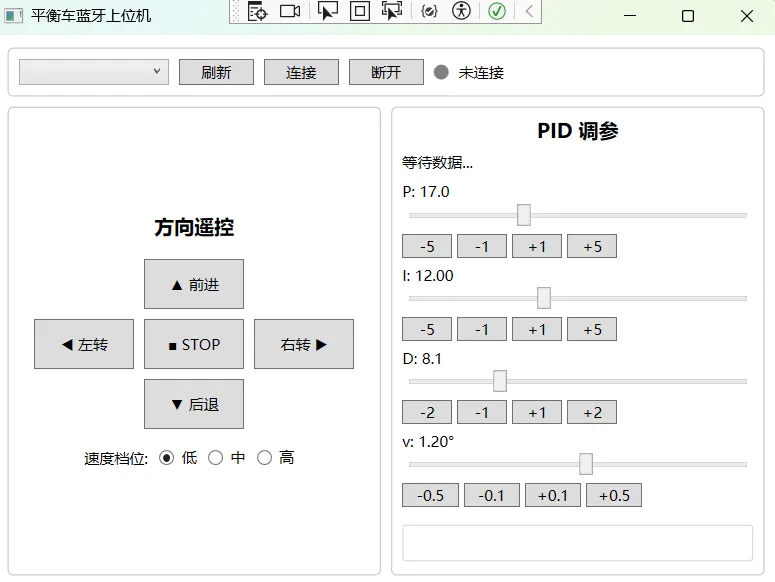The height and width of the screenshot is (582, 775).
Task: Click the I: 12.00 value label
Action: coord(428,275)
